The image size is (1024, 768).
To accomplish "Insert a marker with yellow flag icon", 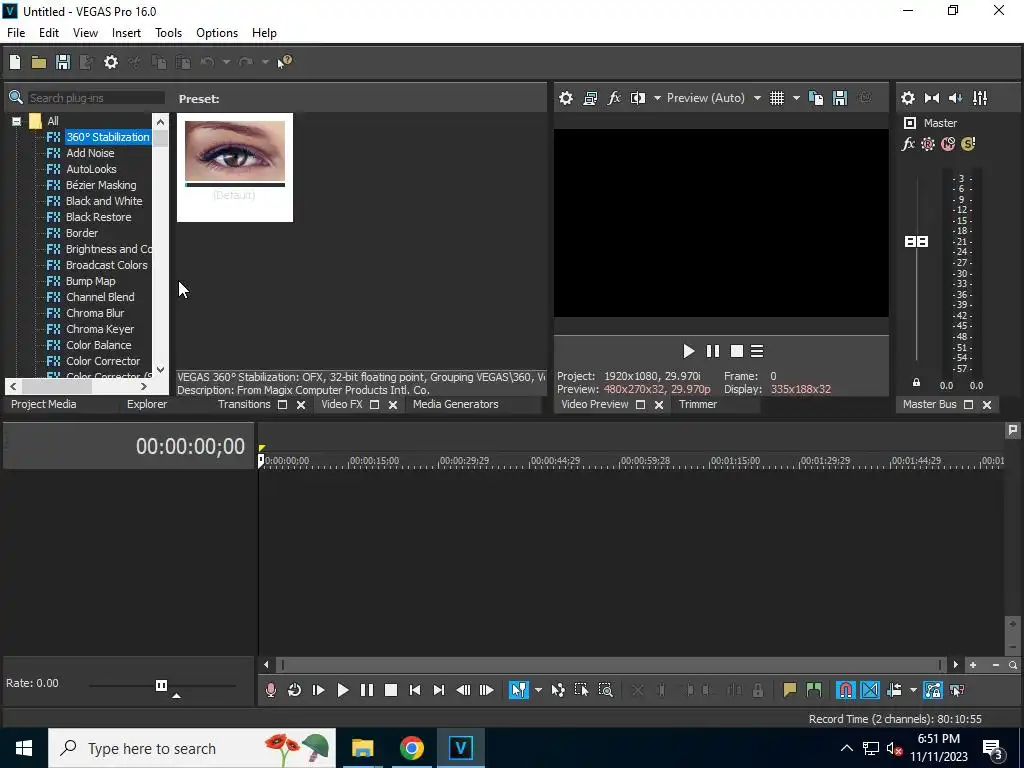I will pos(790,690).
